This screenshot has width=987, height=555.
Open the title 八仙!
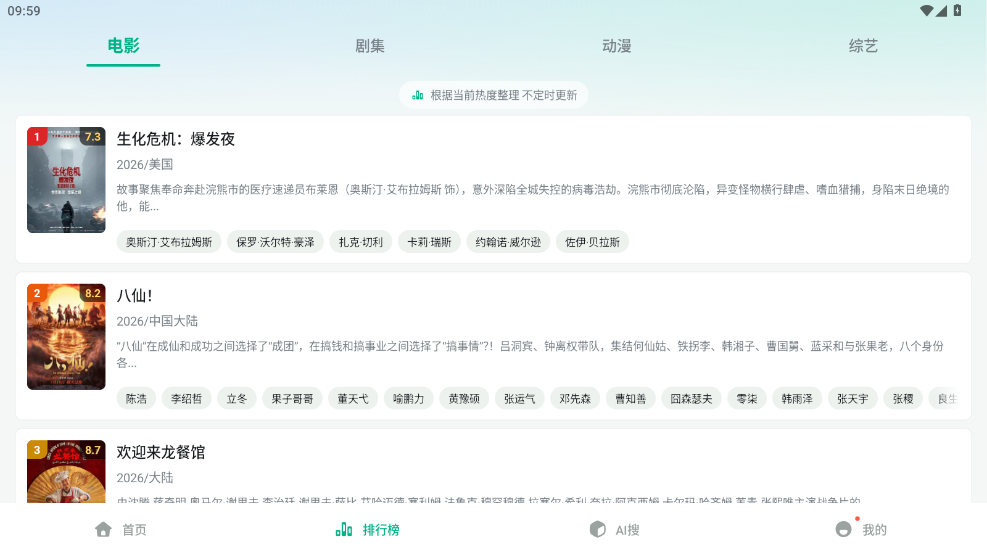(x=134, y=296)
